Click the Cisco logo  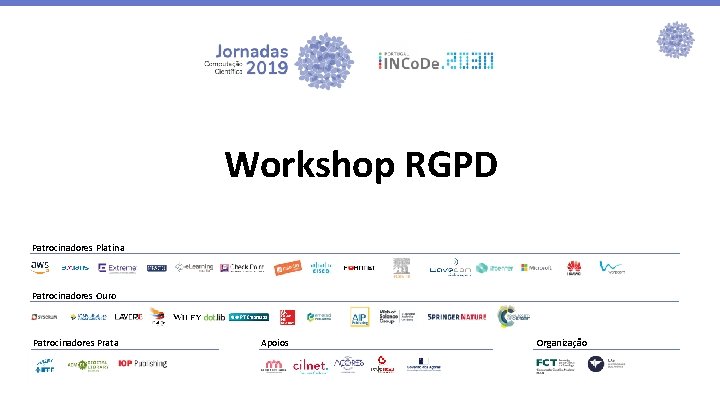(x=321, y=268)
